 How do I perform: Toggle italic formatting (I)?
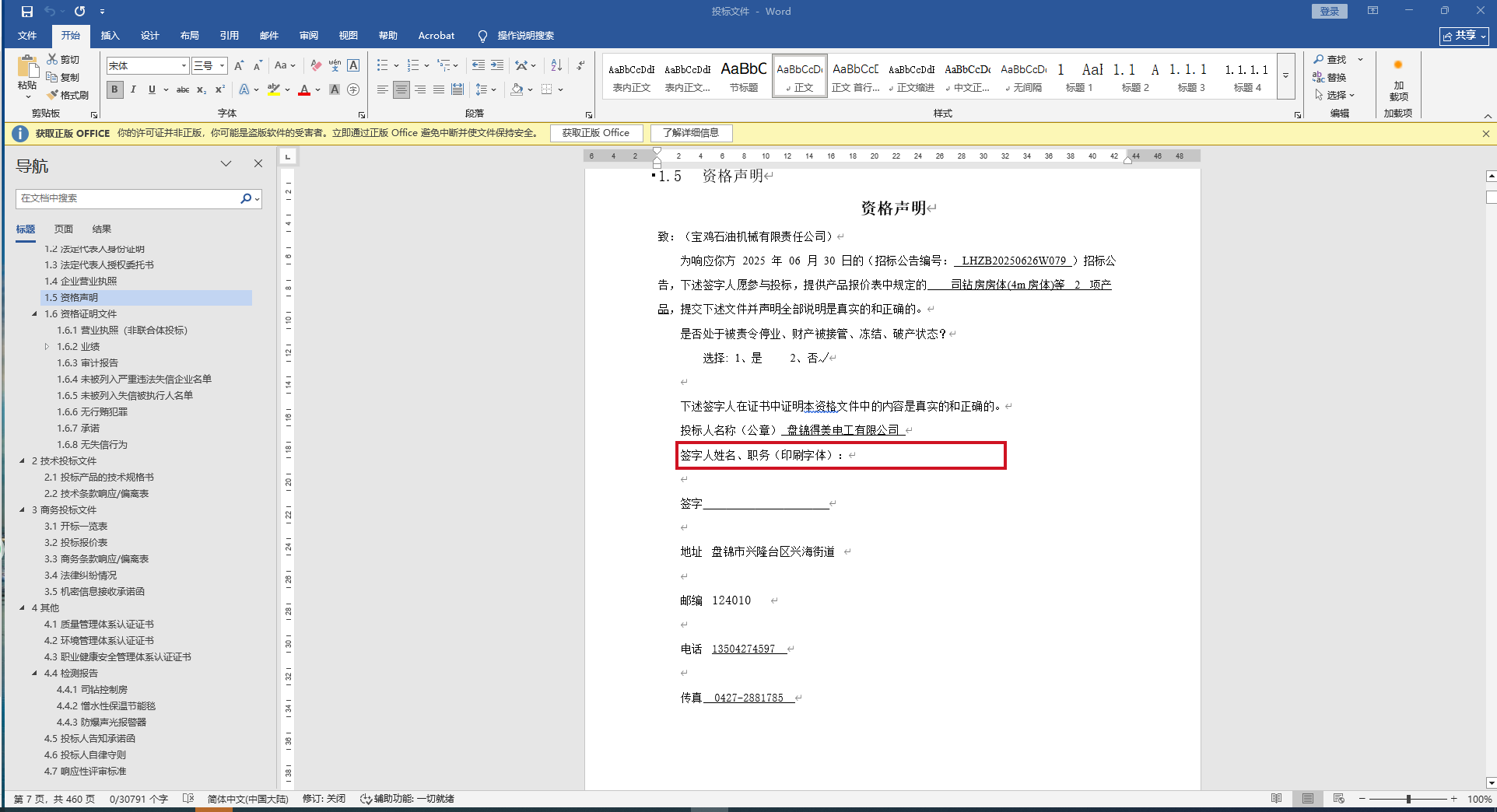[133, 89]
